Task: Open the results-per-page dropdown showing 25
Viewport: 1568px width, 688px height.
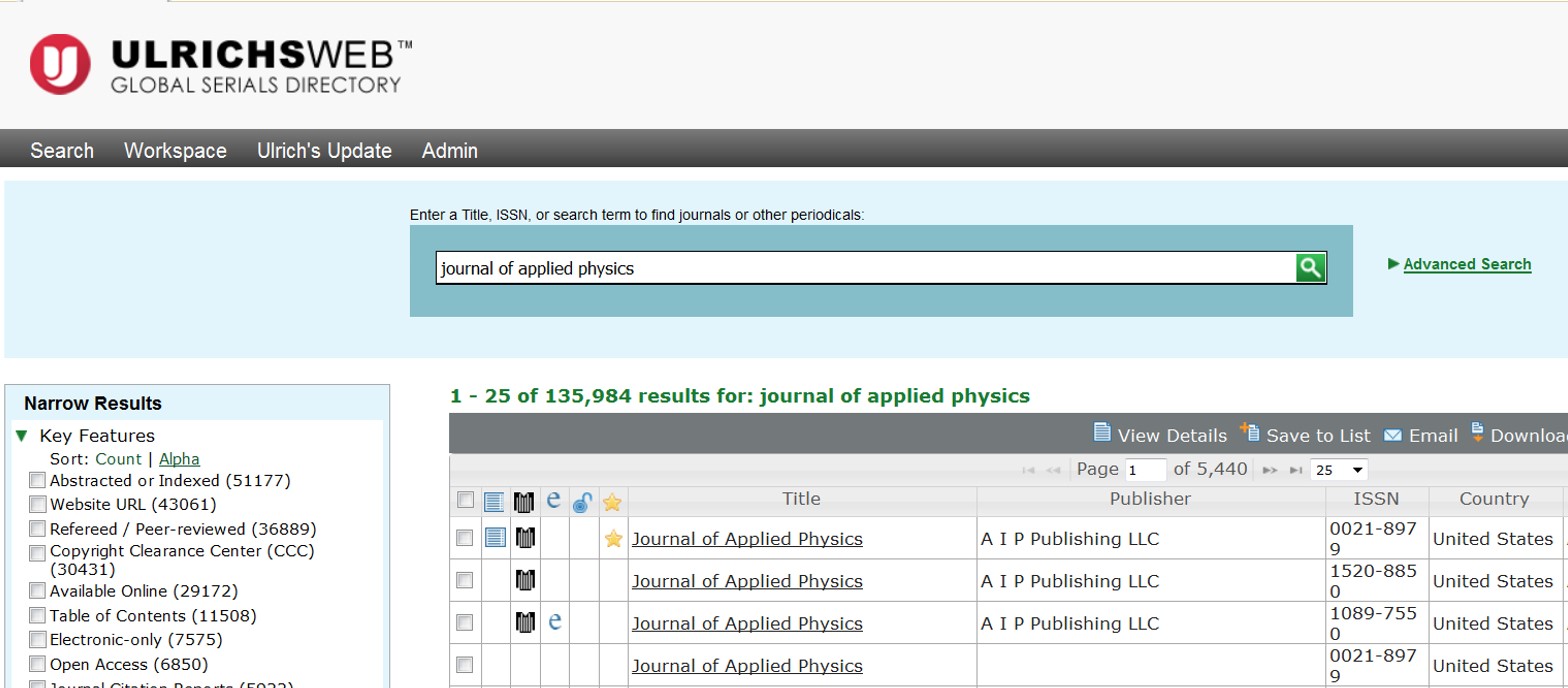Action: [1340, 470]
